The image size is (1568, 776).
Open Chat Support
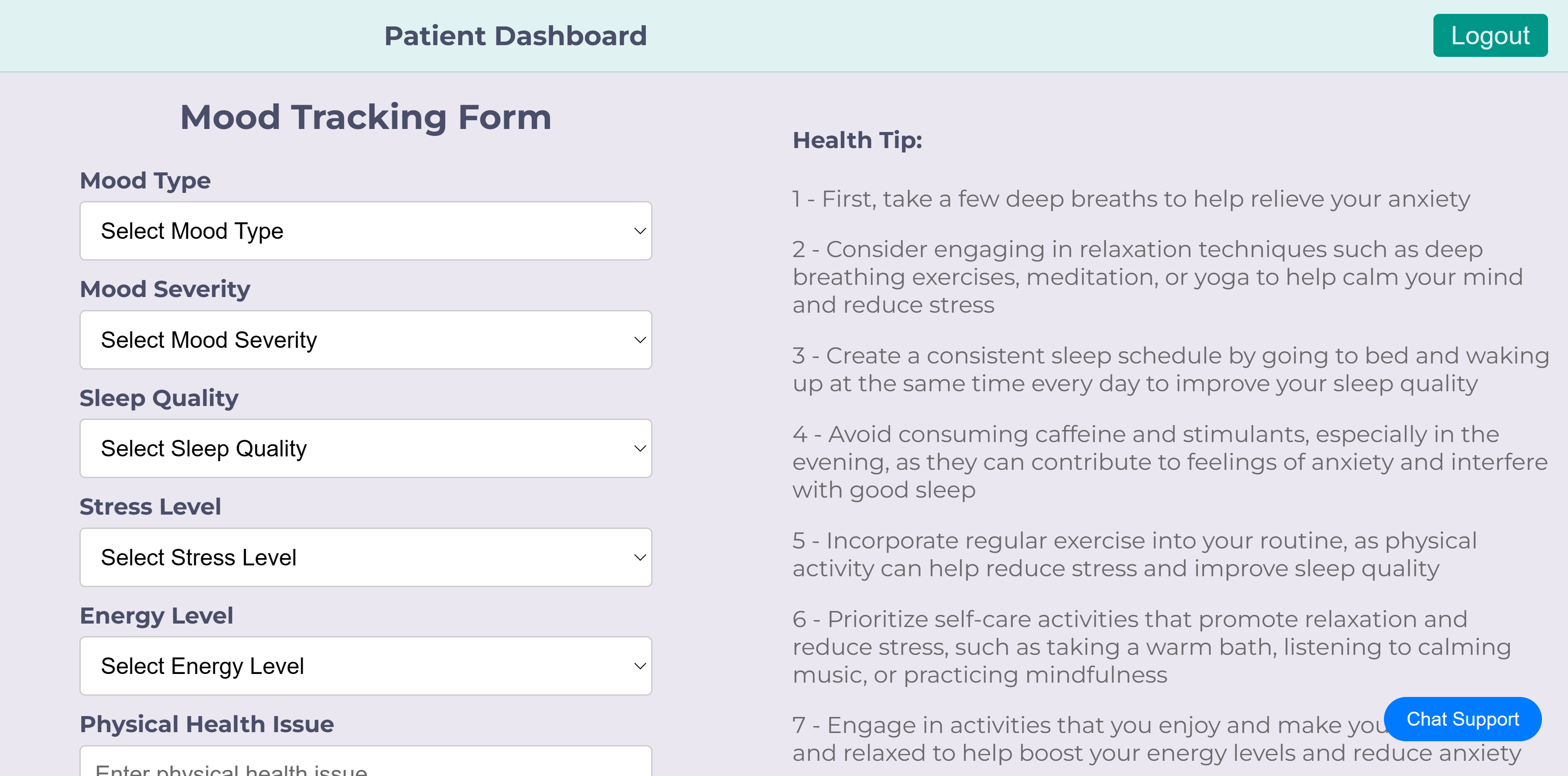pos(1462,720)
